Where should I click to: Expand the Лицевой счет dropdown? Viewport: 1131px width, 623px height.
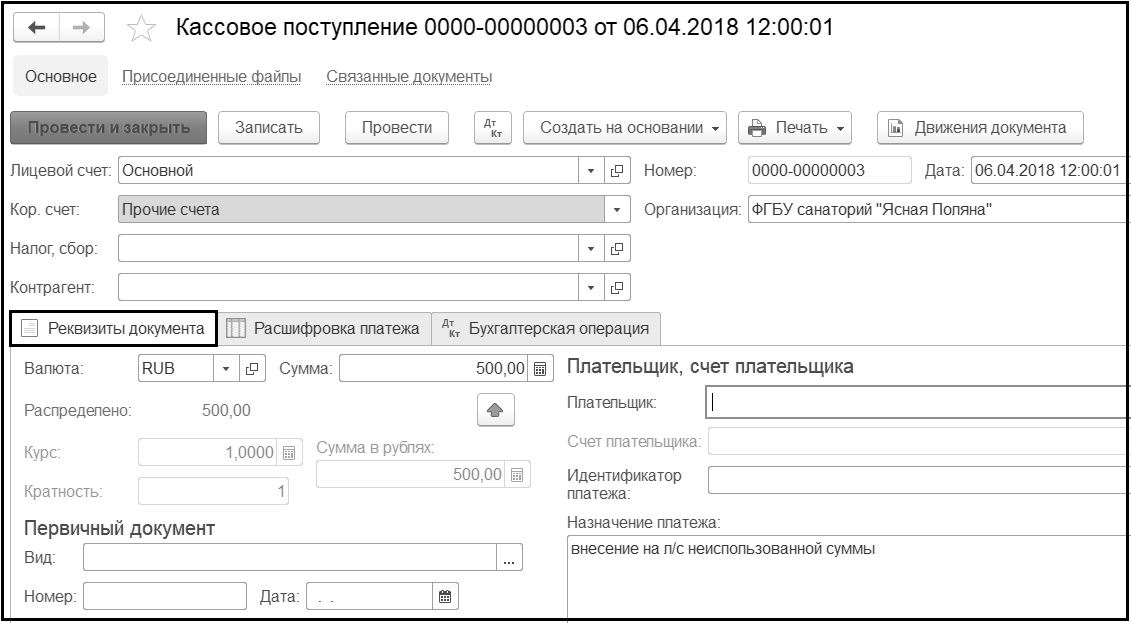pyautogui.click(x=591, y=171)
